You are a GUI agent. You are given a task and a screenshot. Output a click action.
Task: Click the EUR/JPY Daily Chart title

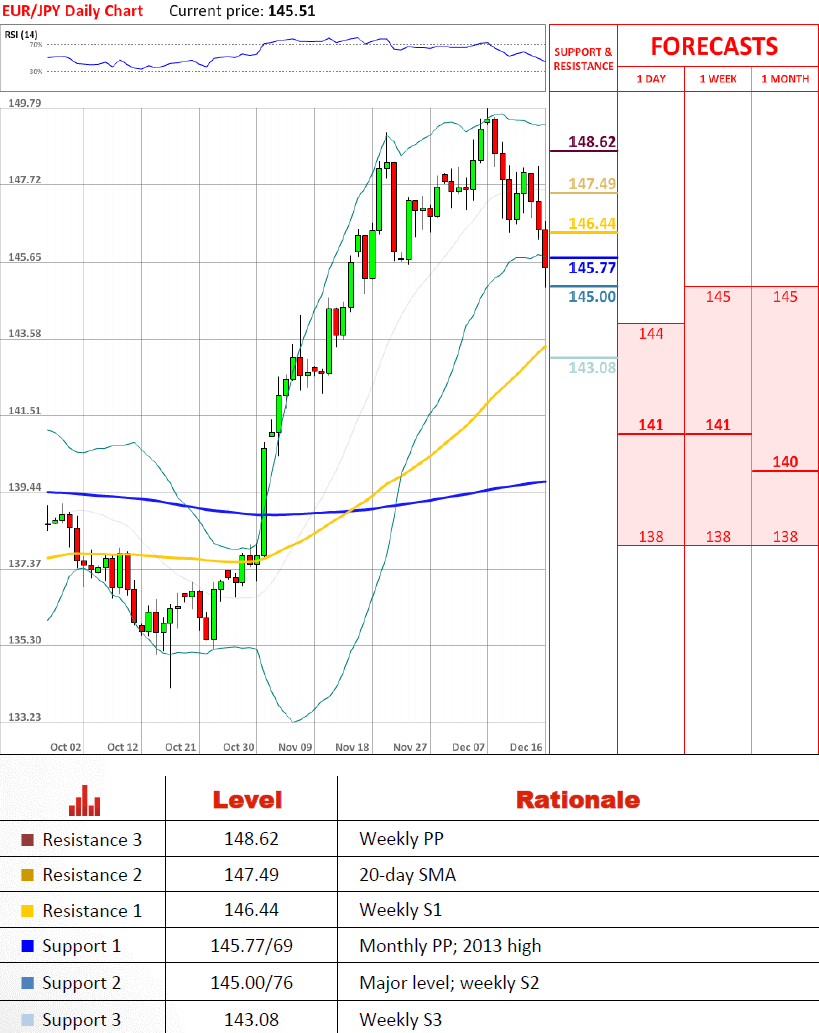coord(72,11)
